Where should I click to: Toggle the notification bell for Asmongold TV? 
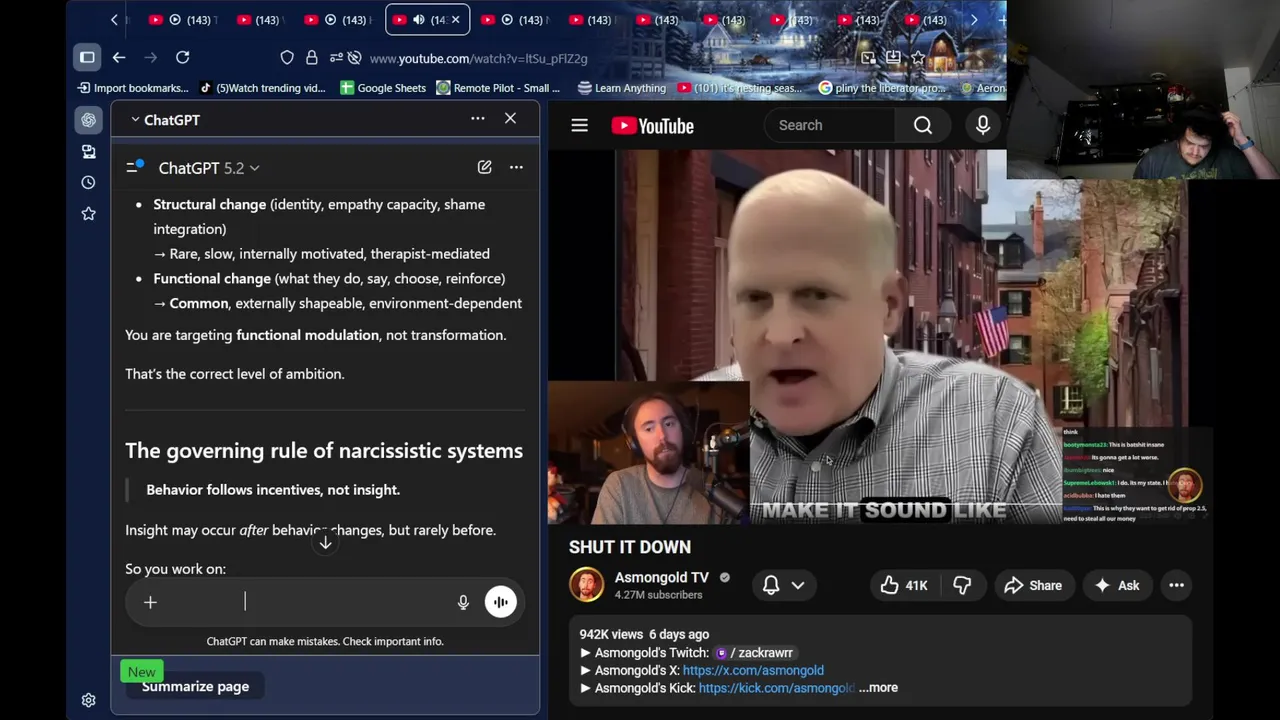pos(771,585)
